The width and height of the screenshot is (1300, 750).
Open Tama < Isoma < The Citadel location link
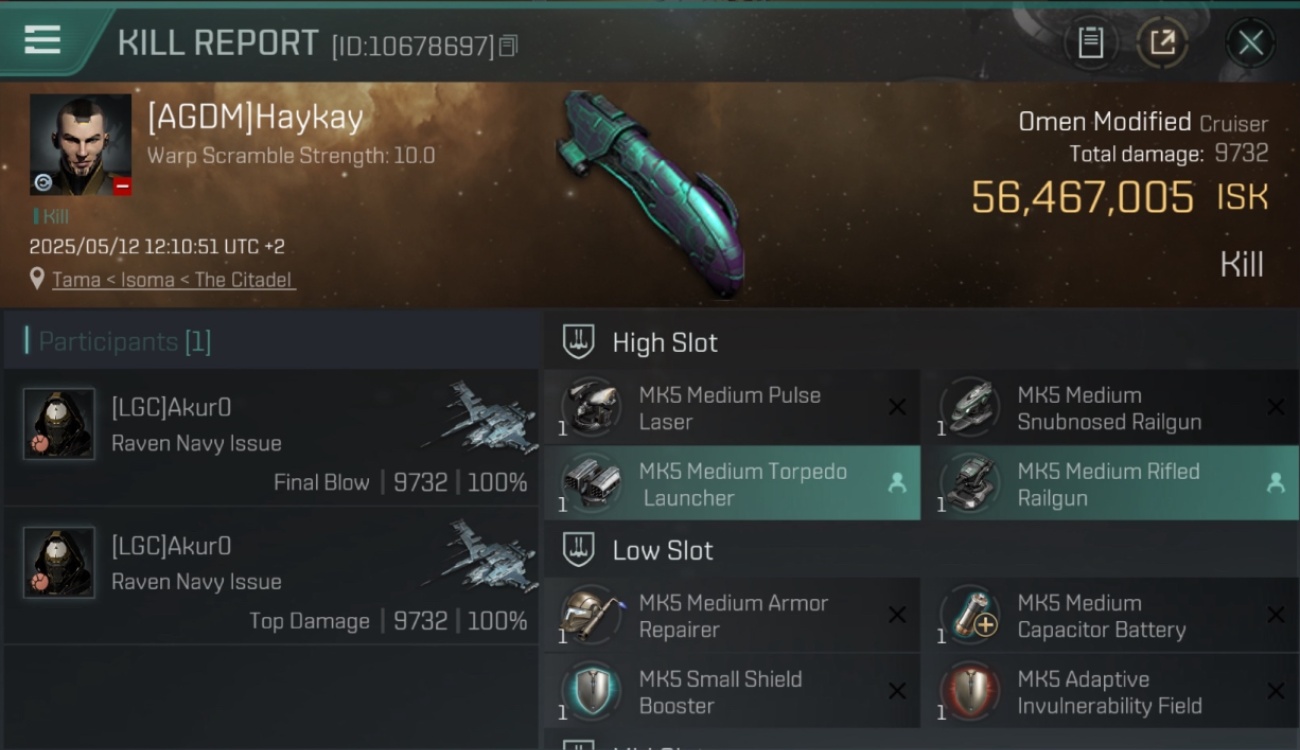coord(174,280)
